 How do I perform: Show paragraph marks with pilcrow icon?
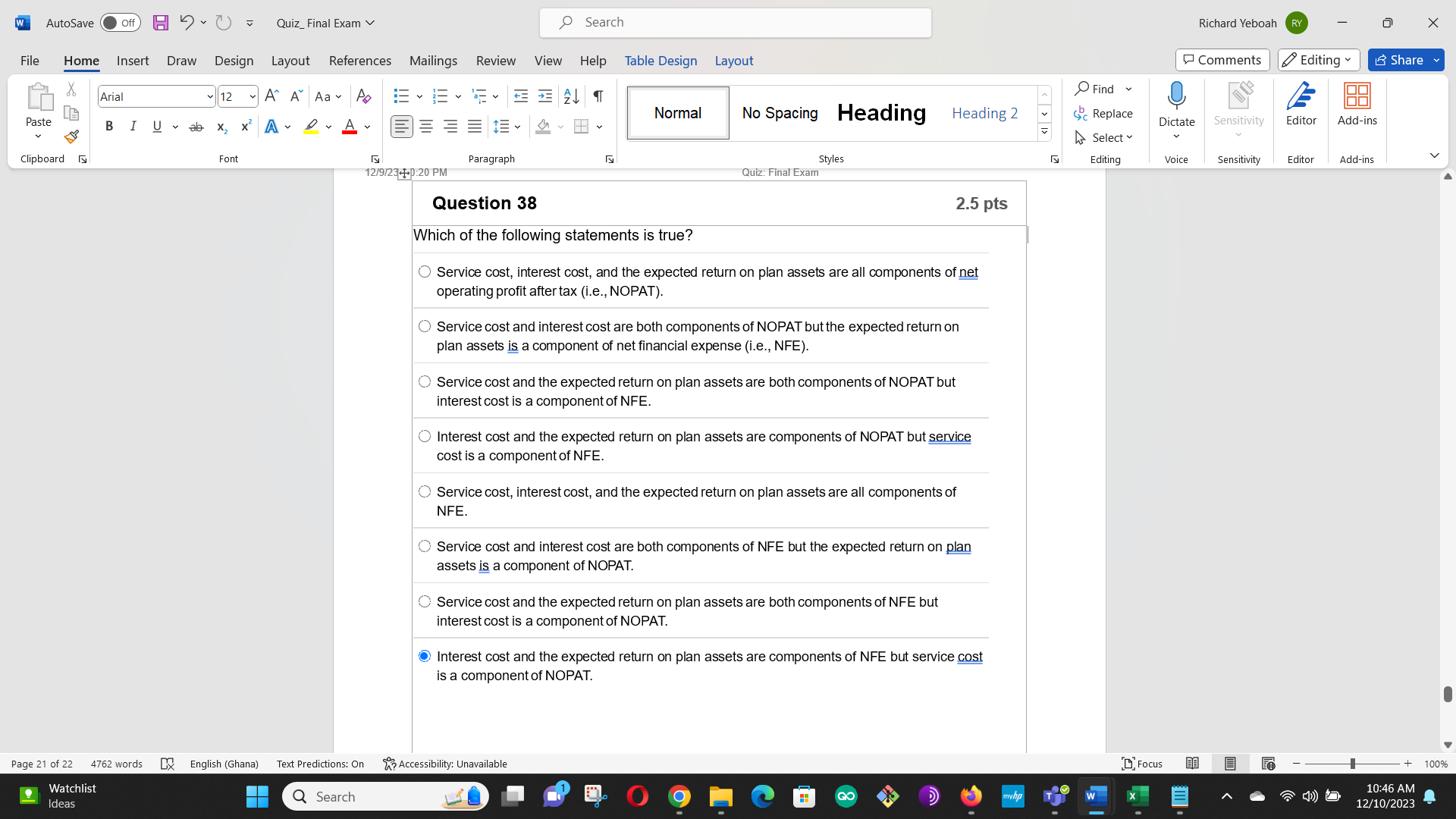[598, 96]
